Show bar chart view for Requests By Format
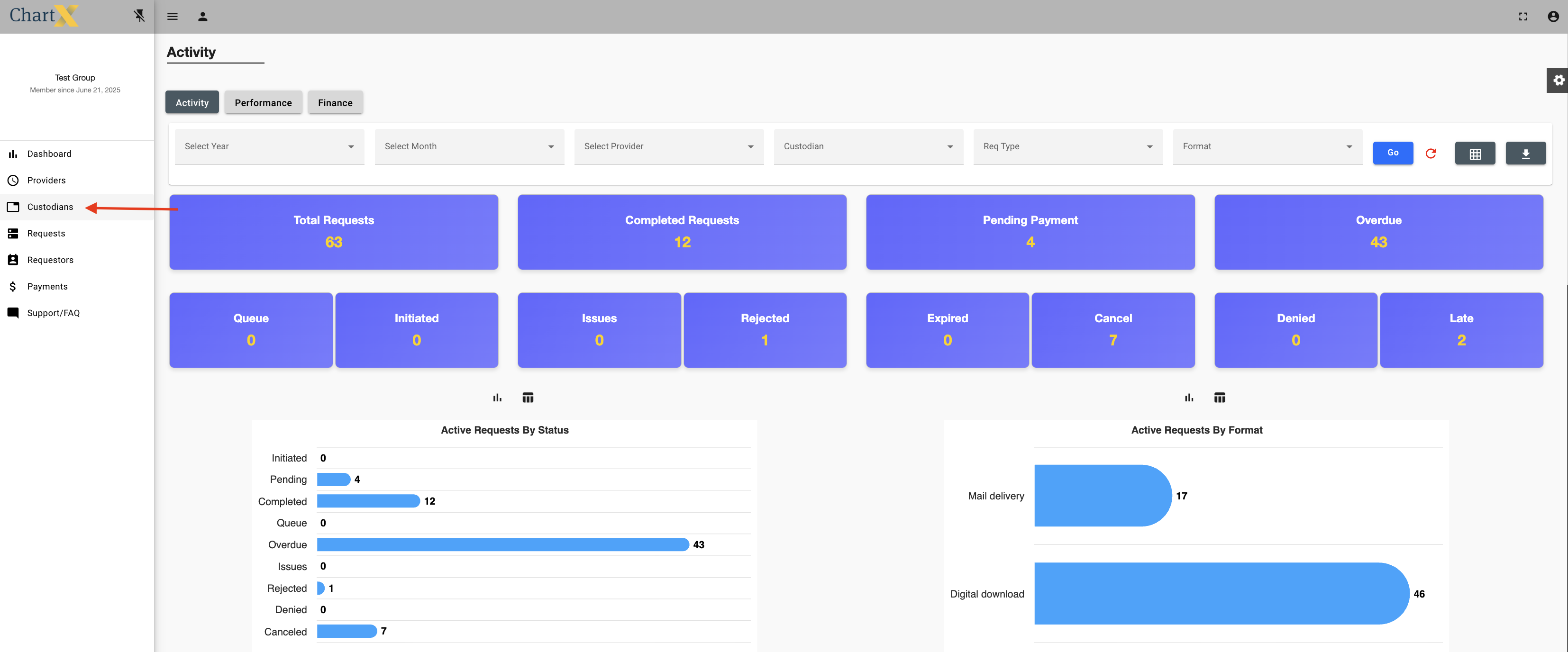1568x652 pixels. click(1189, 398)
